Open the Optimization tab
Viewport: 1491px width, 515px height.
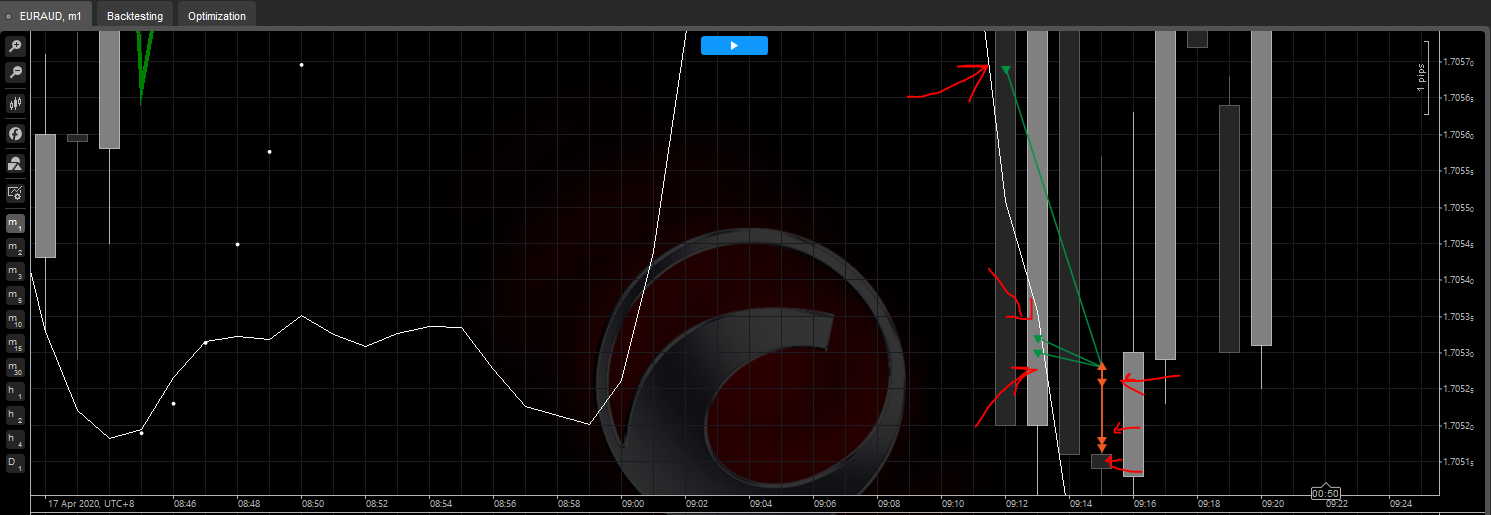[217, 15]
